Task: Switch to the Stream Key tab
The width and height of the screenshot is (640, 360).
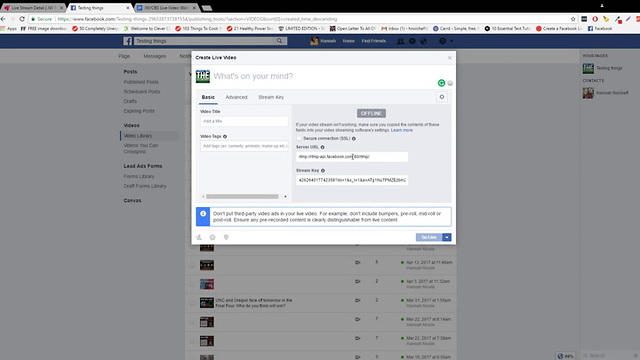Action: [271, 97]
